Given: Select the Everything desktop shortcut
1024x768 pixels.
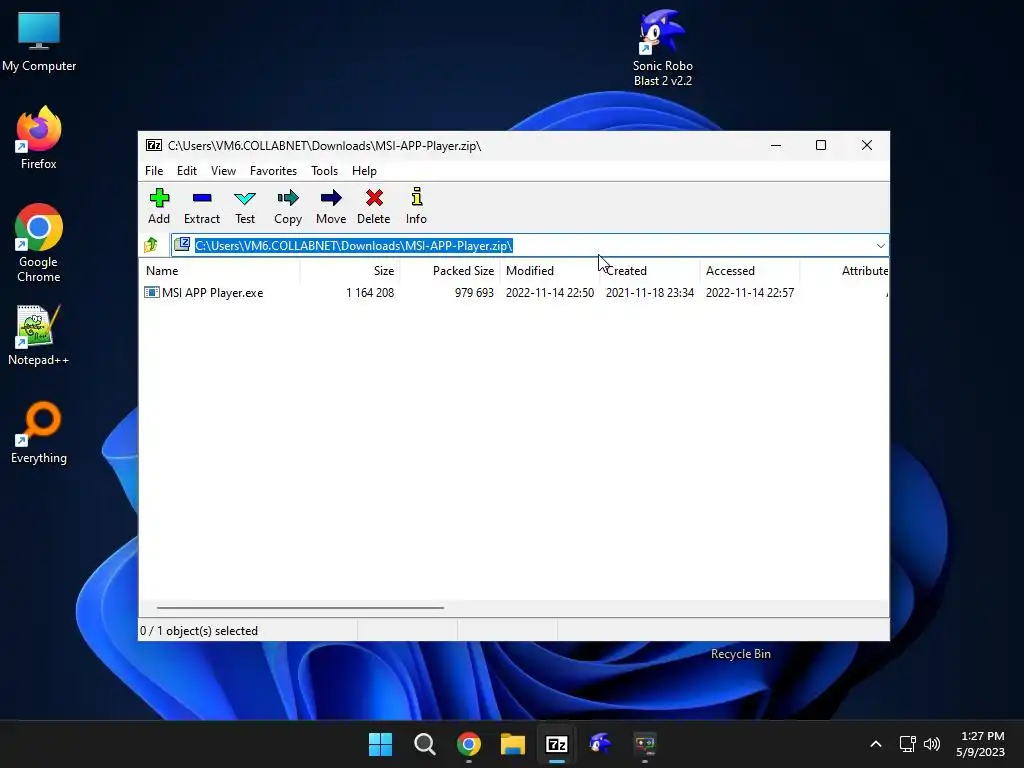Looking at the screenshot, I should [39, 432].
